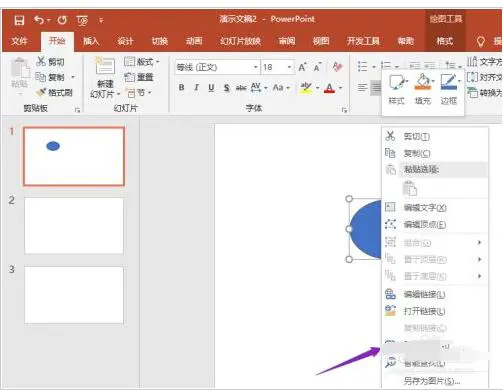Switch to the 开发工具 (Developer) tab
The height and width of the screenshot is (390, 503).
point(363,41)
